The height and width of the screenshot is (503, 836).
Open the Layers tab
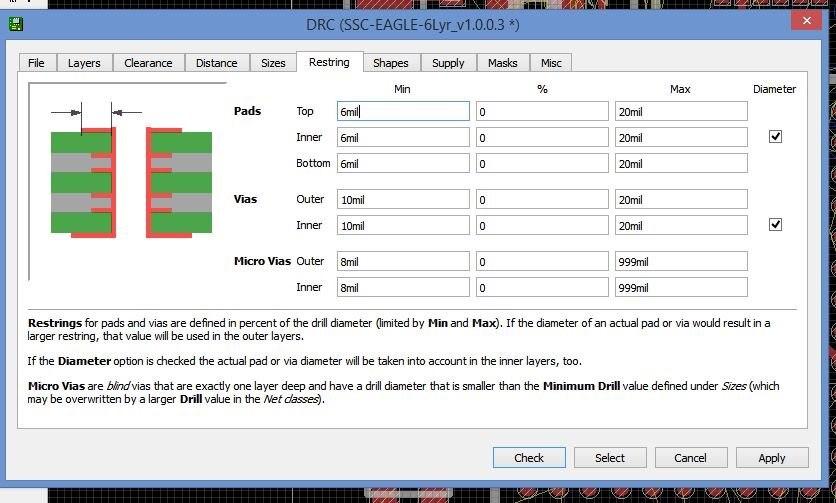tap(84, 63)
